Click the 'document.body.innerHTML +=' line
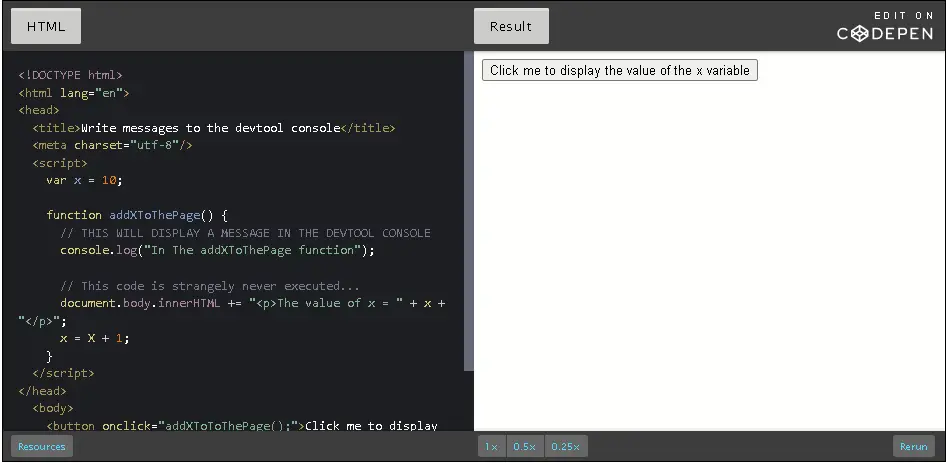Viewport: 946px width, 463px height. point(253,304)
